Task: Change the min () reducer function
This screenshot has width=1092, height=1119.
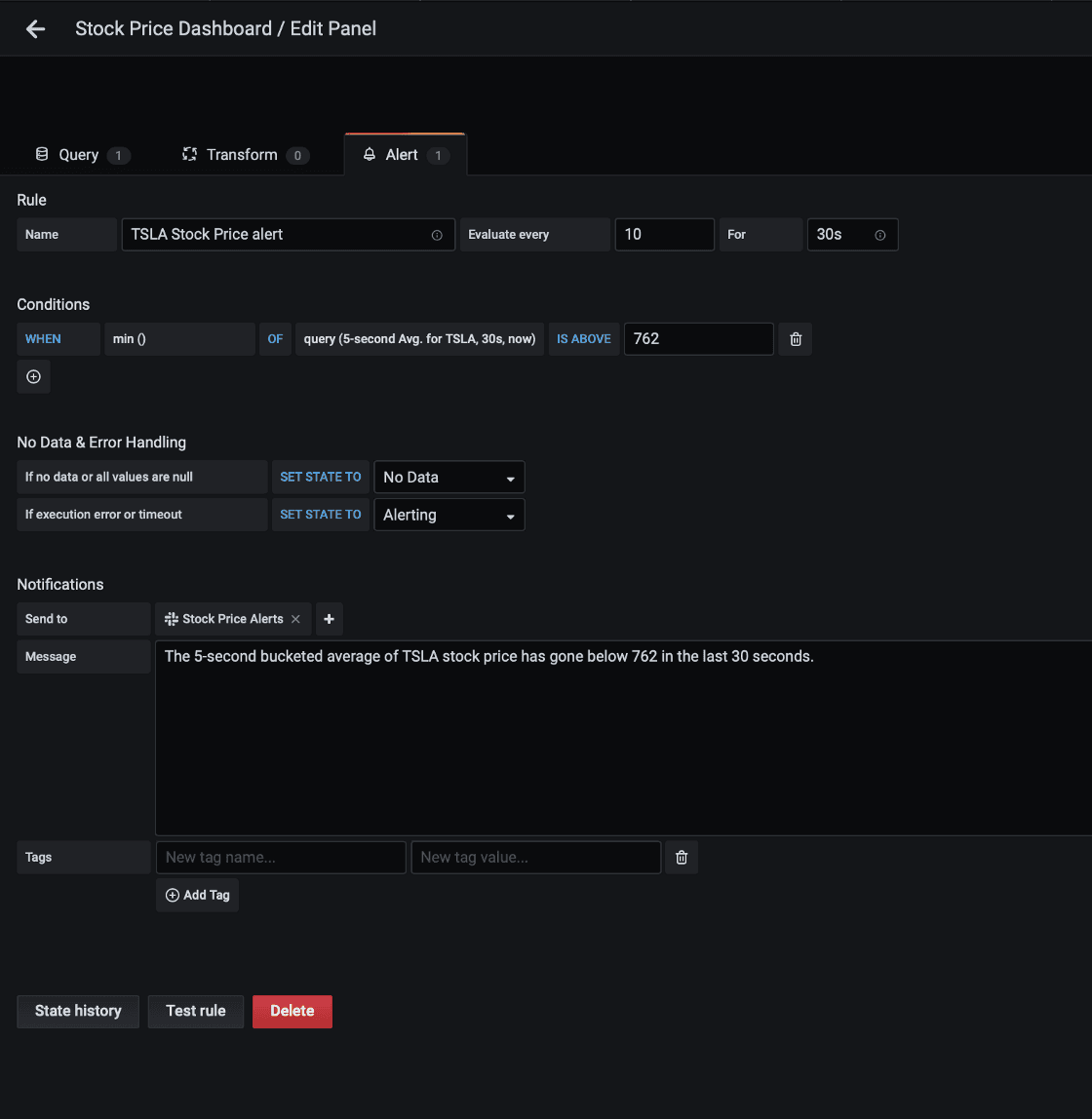Action: pyautogui.click(x=178, y=339)
